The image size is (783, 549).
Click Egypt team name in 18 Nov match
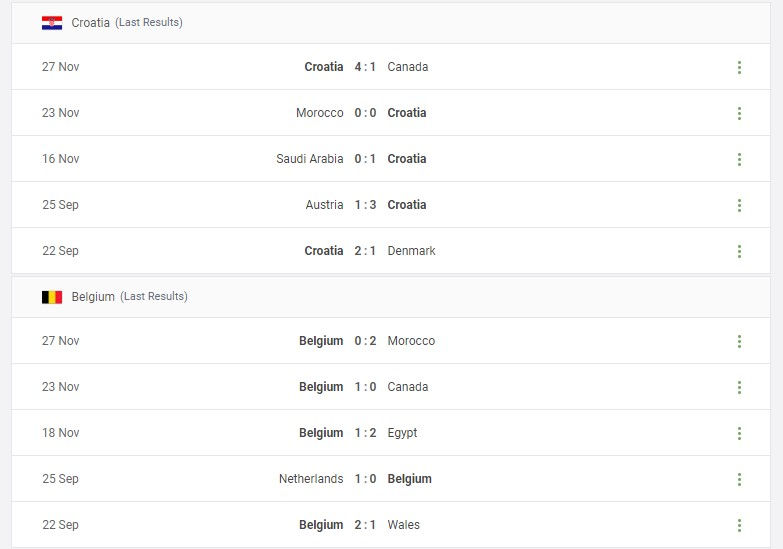point(402,433)
